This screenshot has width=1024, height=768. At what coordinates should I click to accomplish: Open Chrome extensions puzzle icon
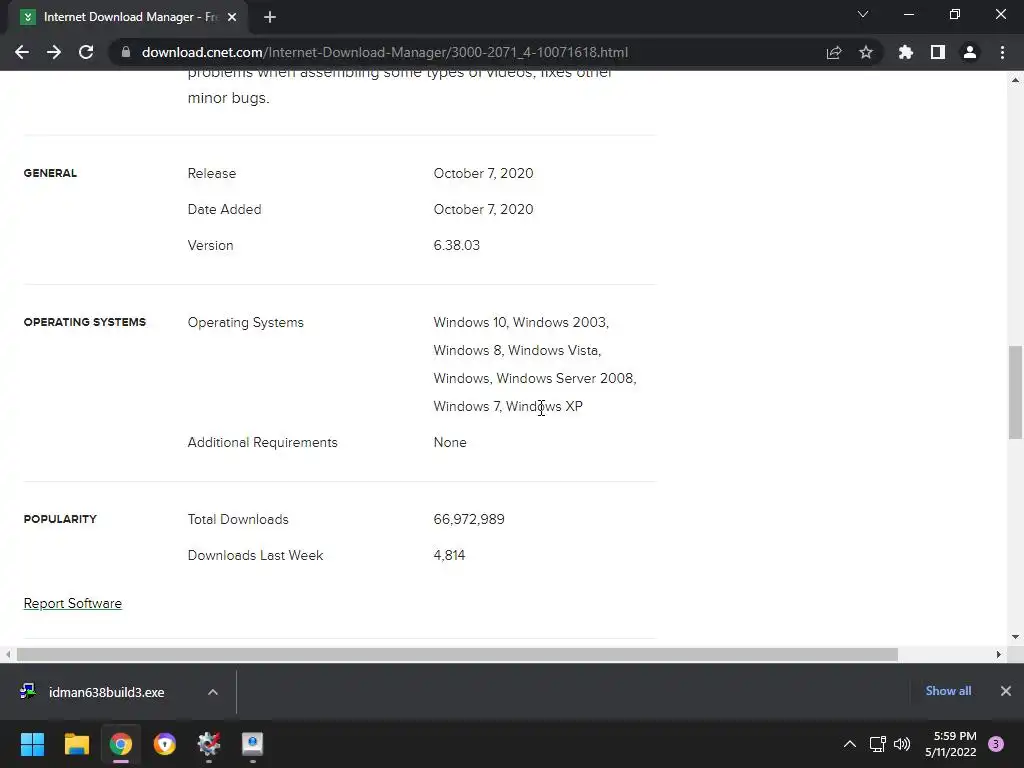click(906, 52)
